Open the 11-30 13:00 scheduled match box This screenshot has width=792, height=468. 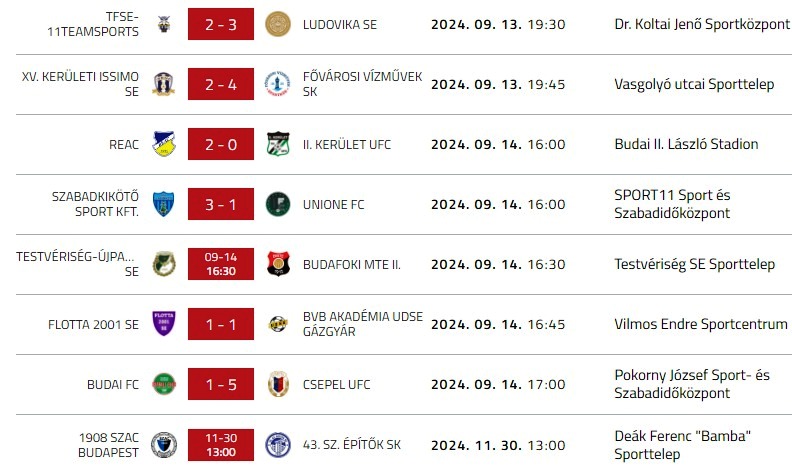click(221, 444)
